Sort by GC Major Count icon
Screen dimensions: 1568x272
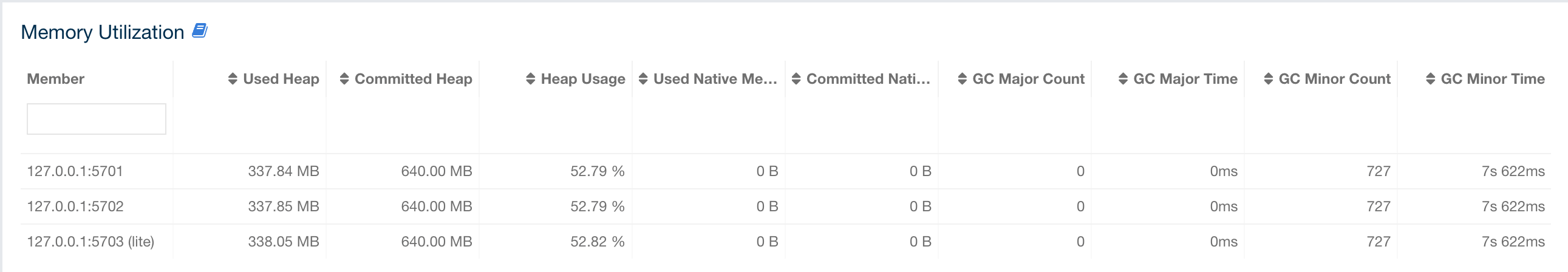click(x=962, y=79)
